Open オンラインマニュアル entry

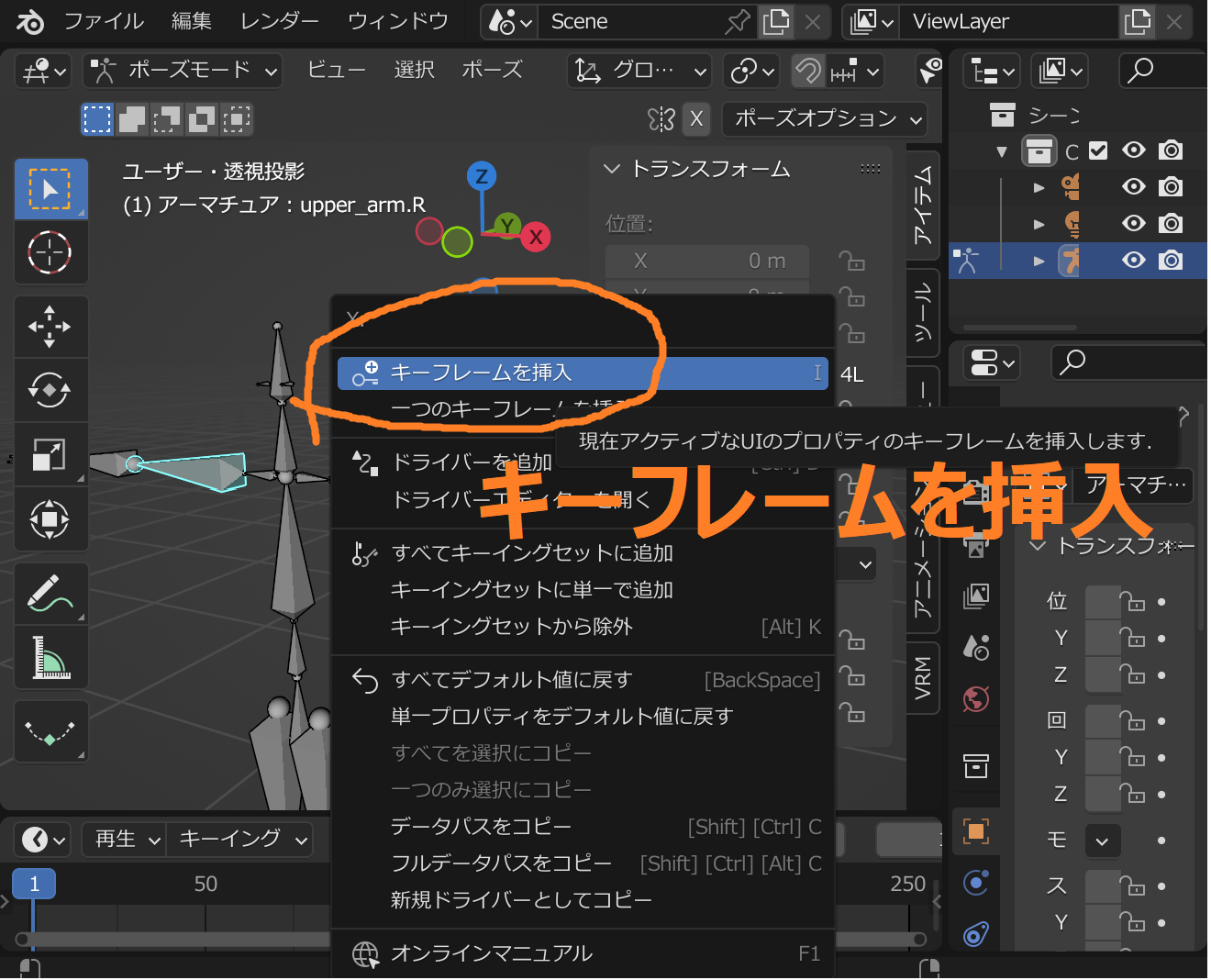pos(492,953)
